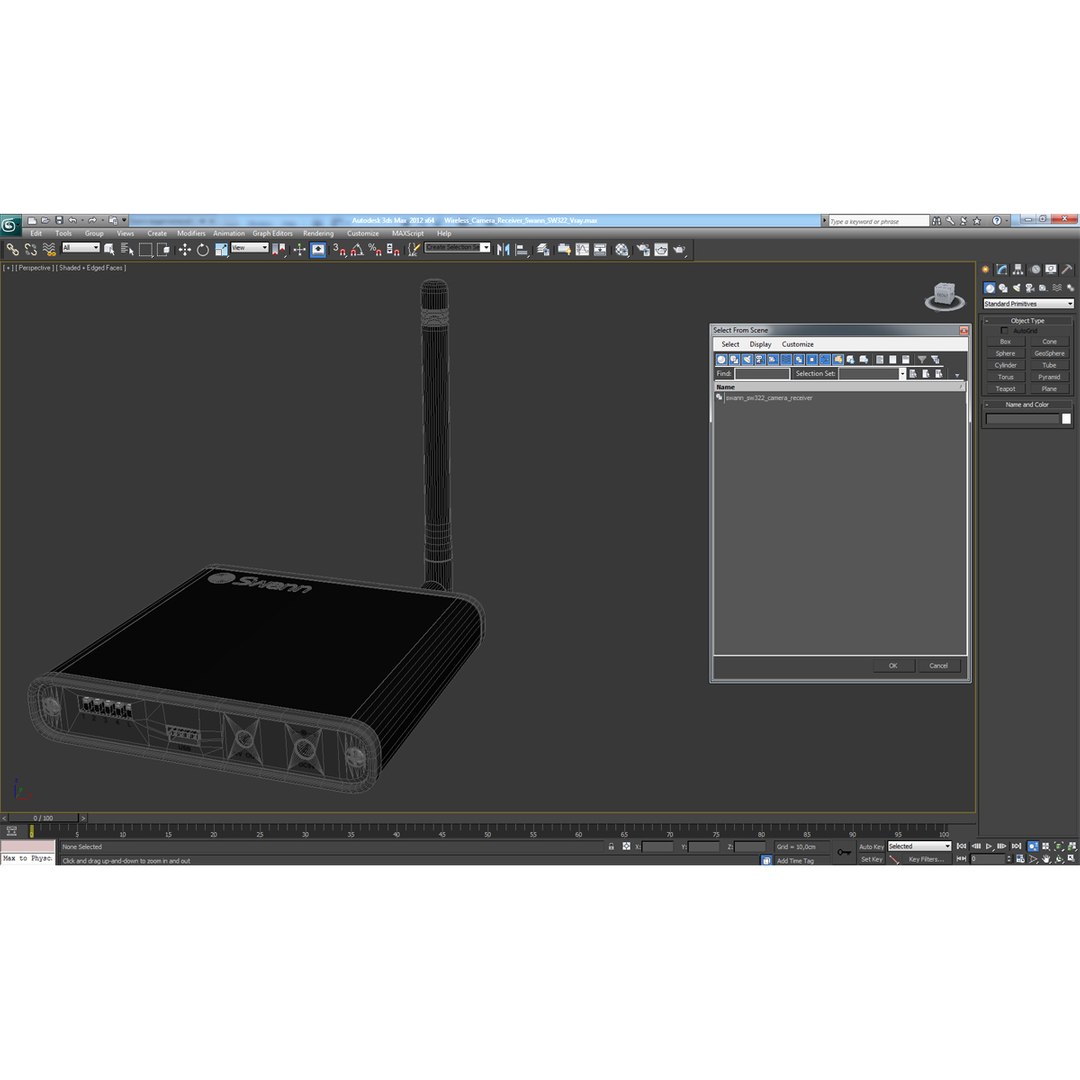Click OK in Select From Scene
Viewport: 1080px width, 1080px height.
click(x=893, y=666)
